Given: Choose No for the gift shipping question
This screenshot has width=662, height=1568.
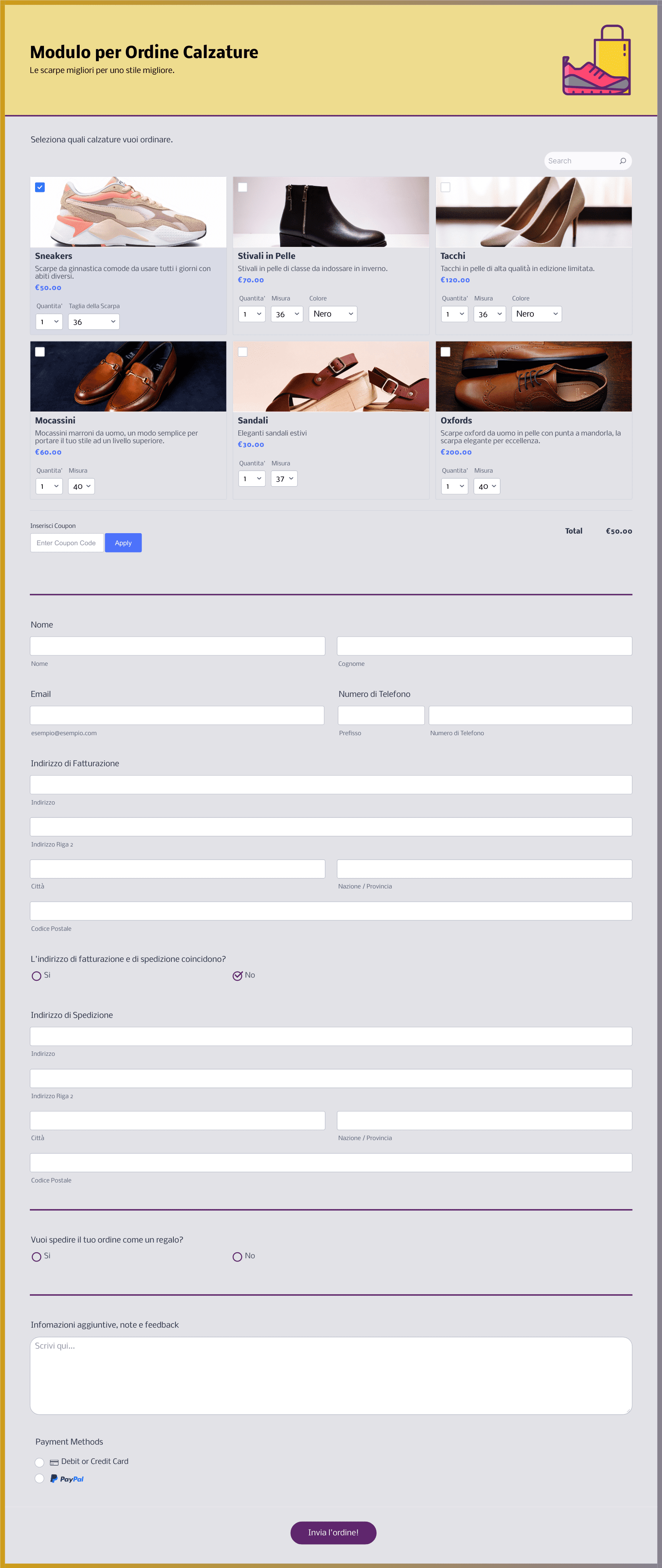Looking at the screenshot, I should (x=237, y=1256).
